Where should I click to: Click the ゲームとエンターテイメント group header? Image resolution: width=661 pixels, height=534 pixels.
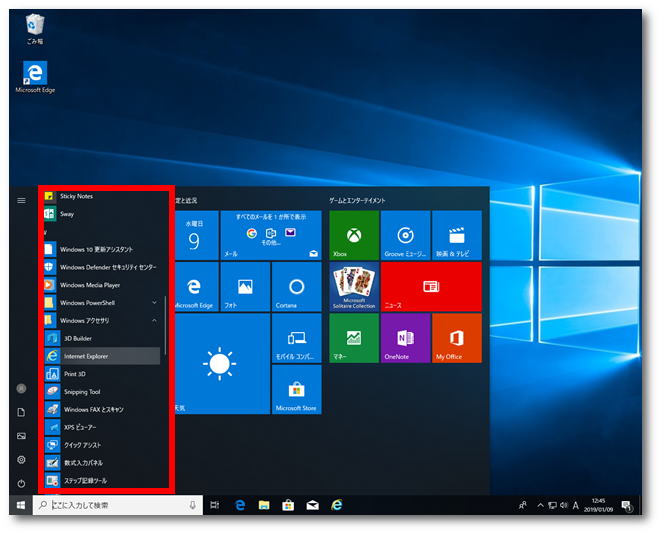point(357,201)
